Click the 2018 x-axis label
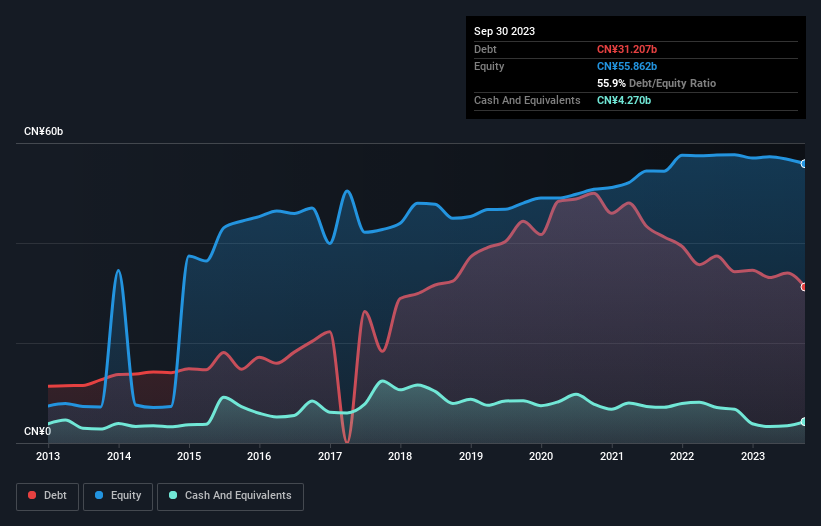Image resolution: width=821 pixels, height=526 pixels. (x=400, y=456)
